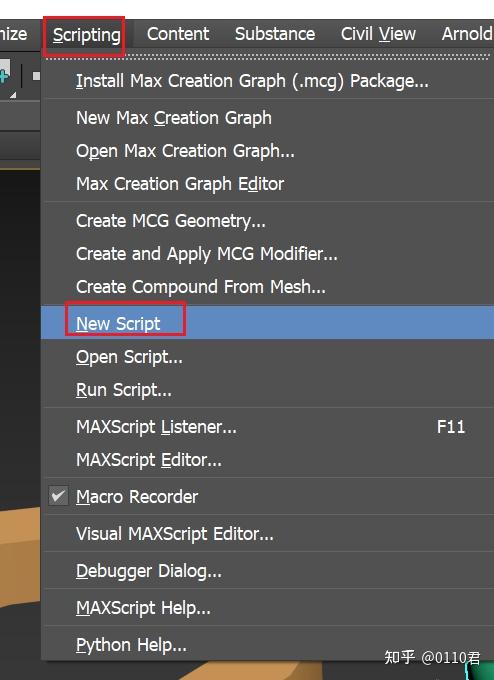Choose Open Script from menu
494x680 pixels.
[x=268, y=357]
